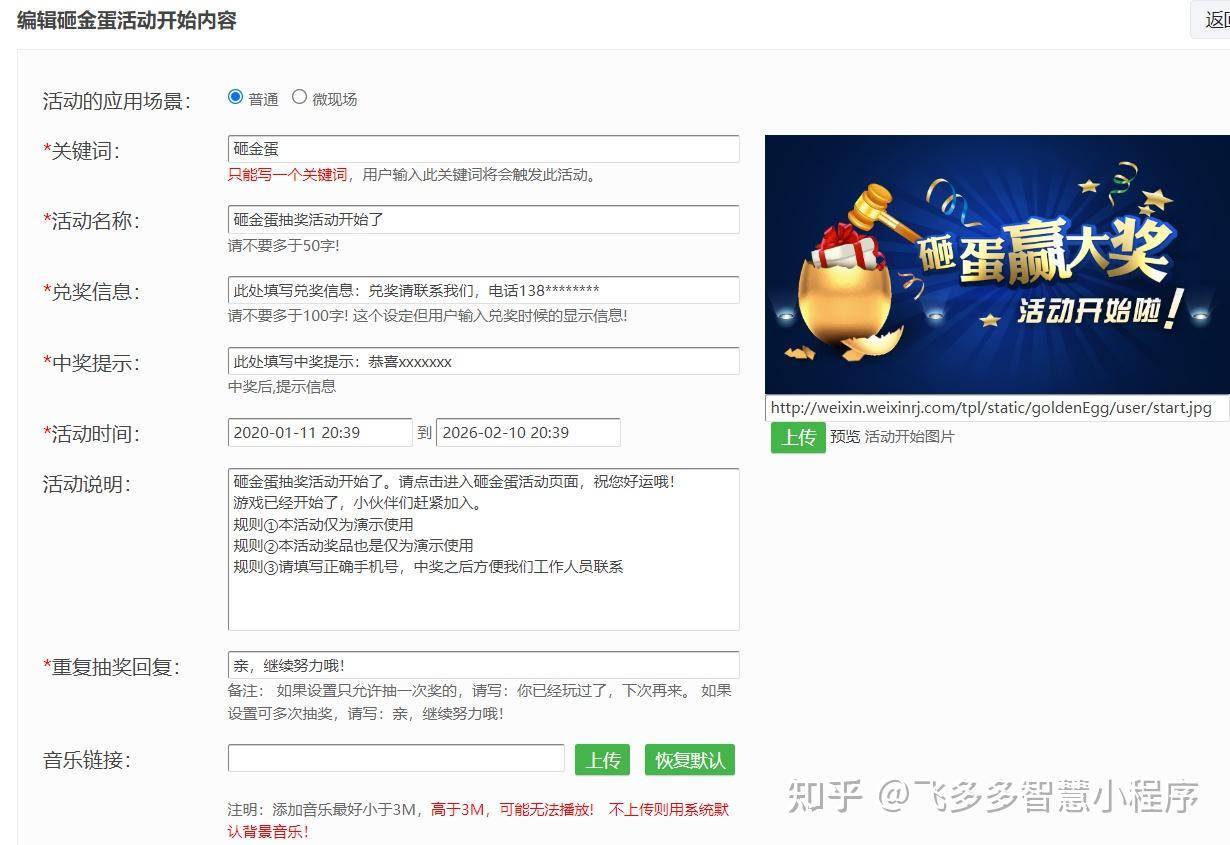Click the empty 音乐链接 input box
The image size is (1230, 845).
(396, 759)
